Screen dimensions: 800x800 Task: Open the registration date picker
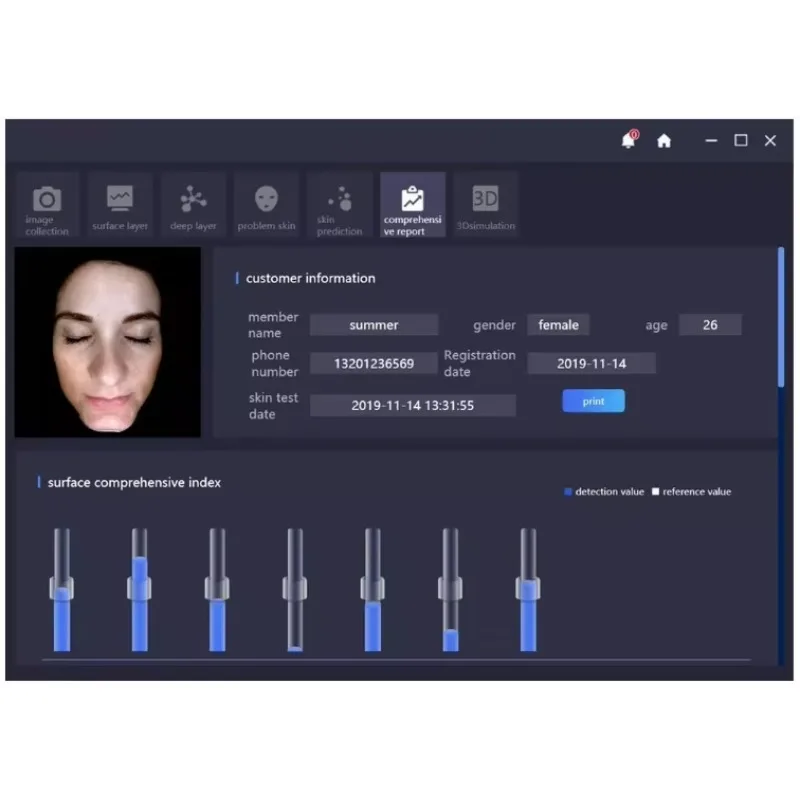point(592,363)
